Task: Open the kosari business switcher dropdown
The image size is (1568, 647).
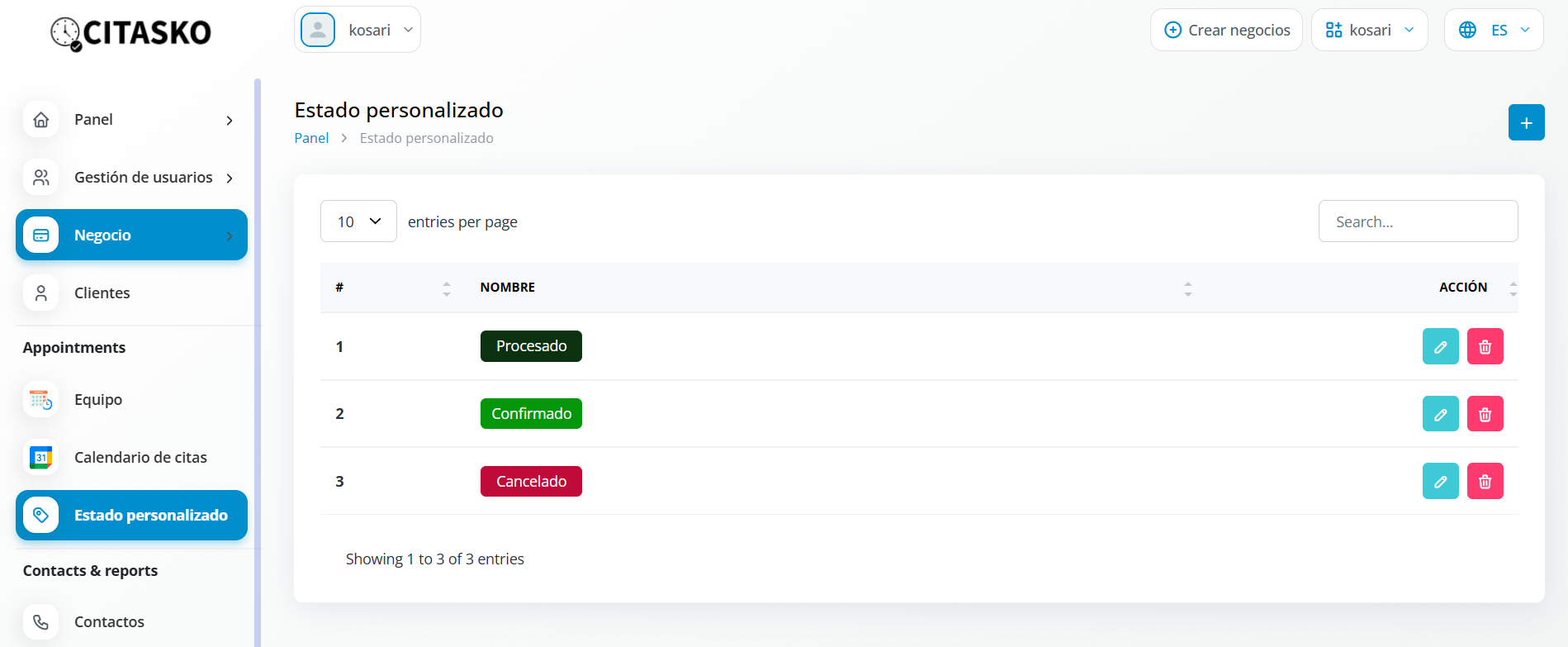Action: coord(1369,30)
